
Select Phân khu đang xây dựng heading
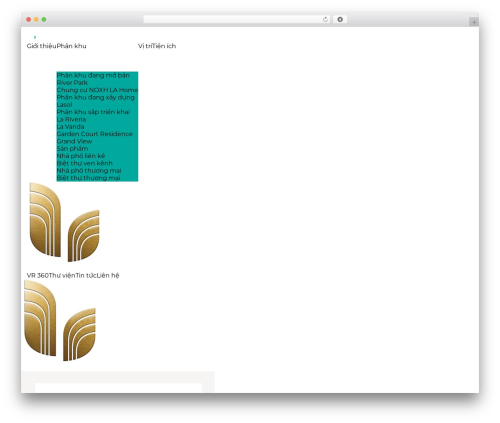click(x=95, y=97)
